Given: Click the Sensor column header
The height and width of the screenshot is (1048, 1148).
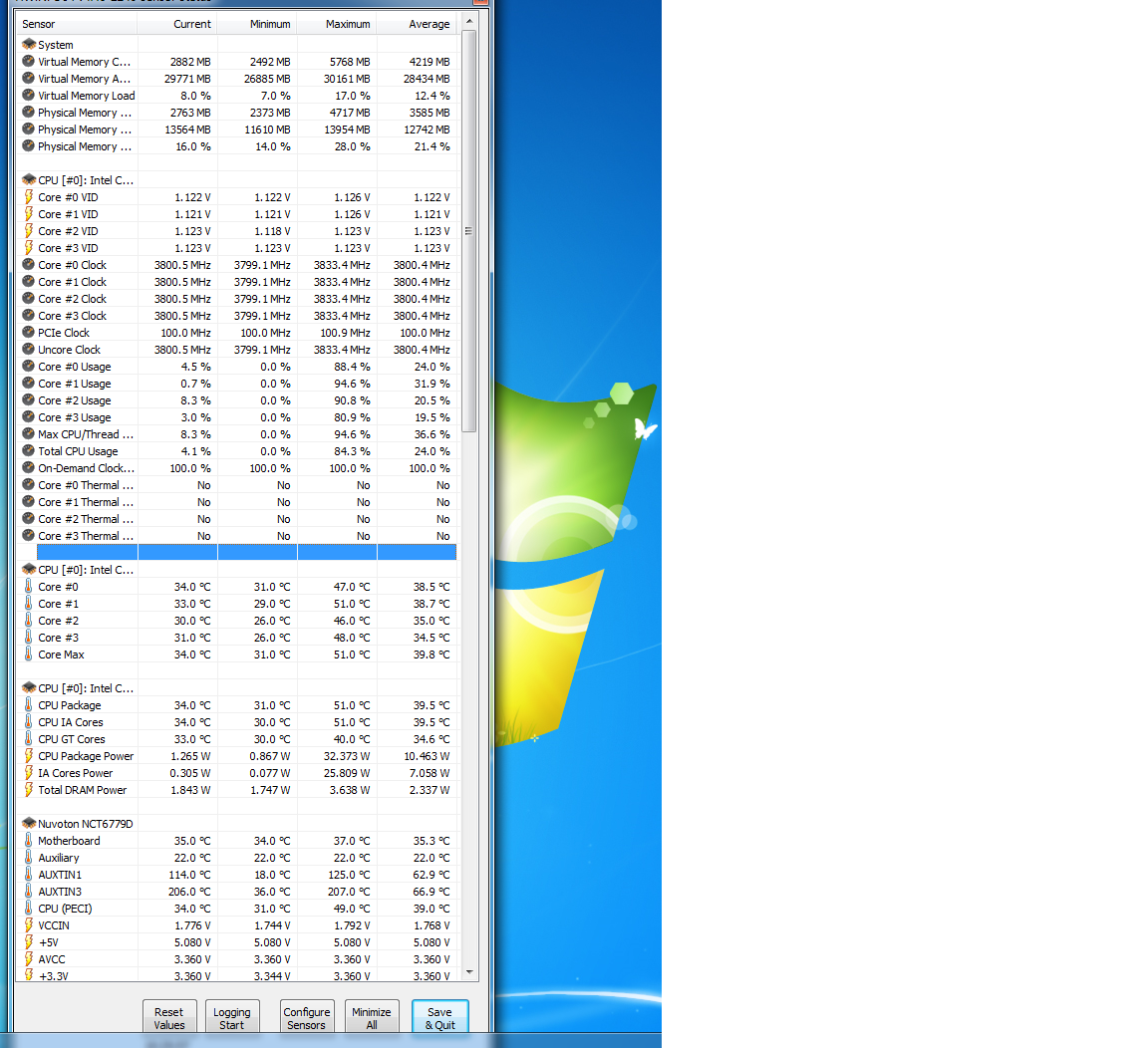Looking at the screenshot, I should (77, 24).
